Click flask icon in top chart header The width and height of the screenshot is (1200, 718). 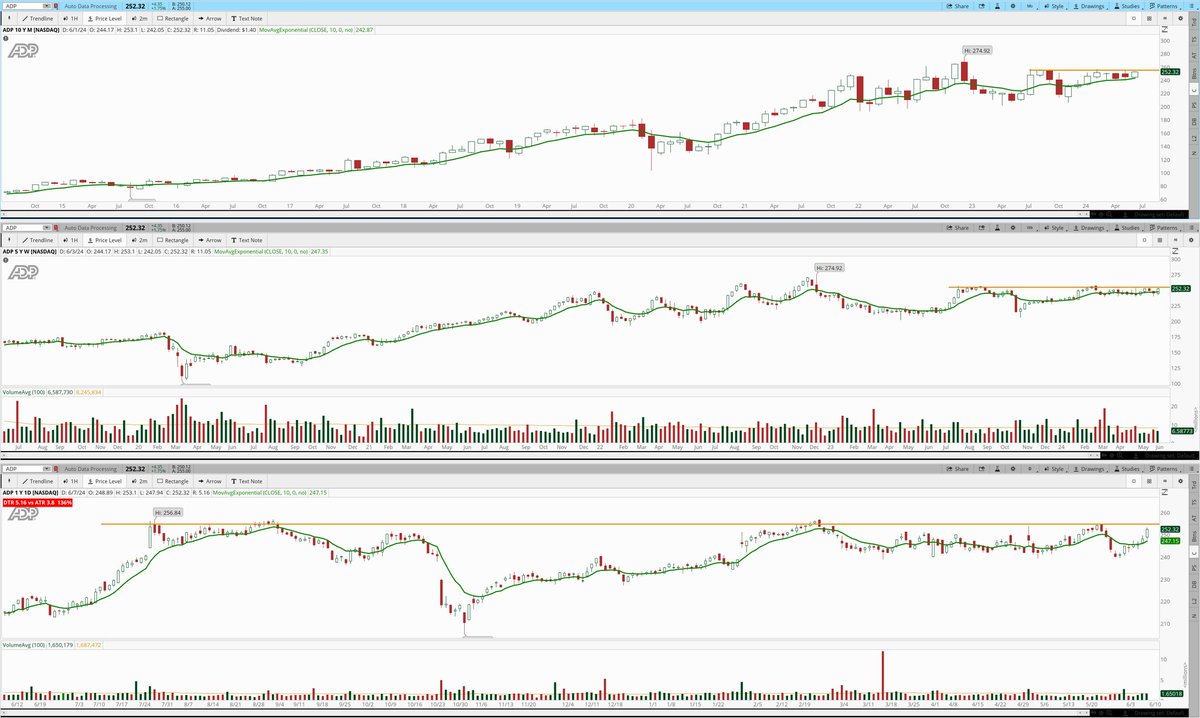point(997,6)
